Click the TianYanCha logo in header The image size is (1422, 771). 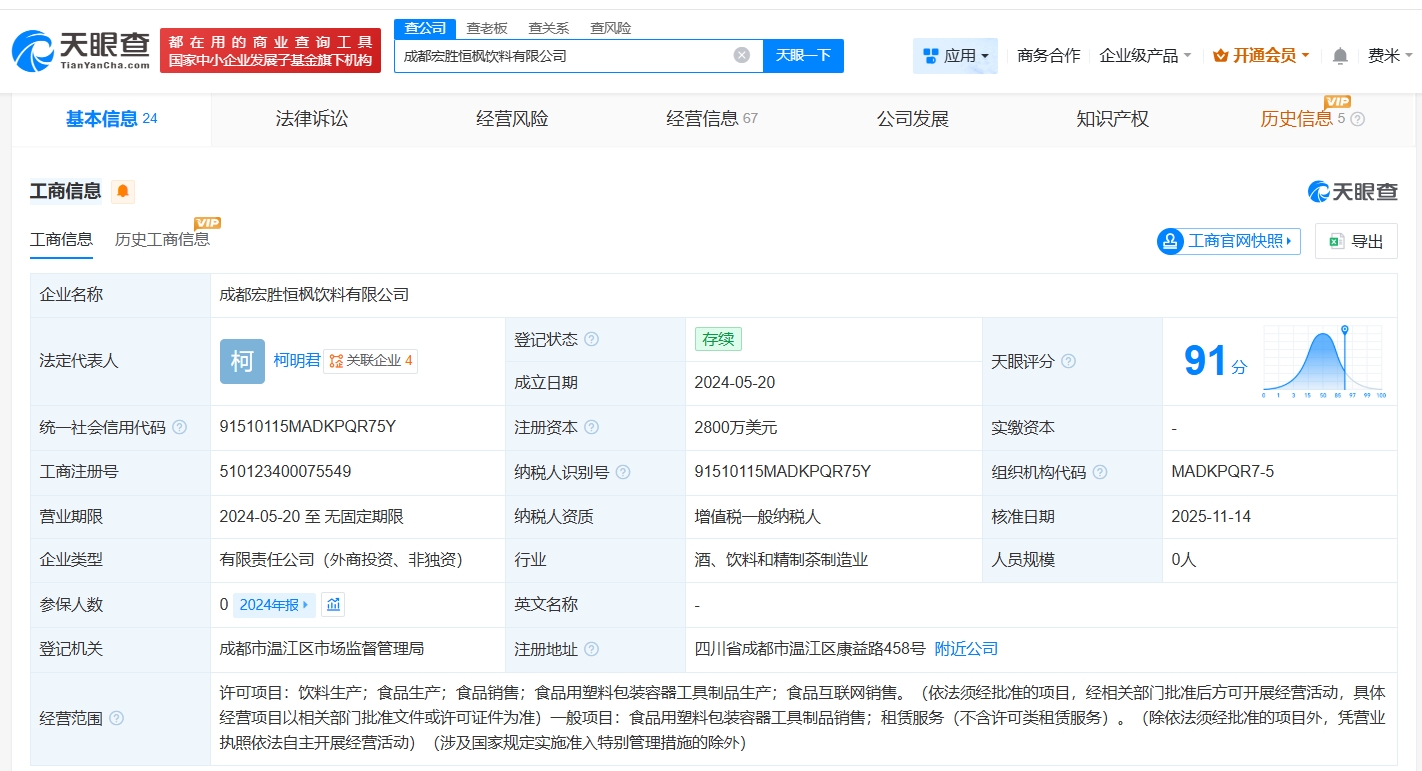pyautogui.click(x=82, y=50)
